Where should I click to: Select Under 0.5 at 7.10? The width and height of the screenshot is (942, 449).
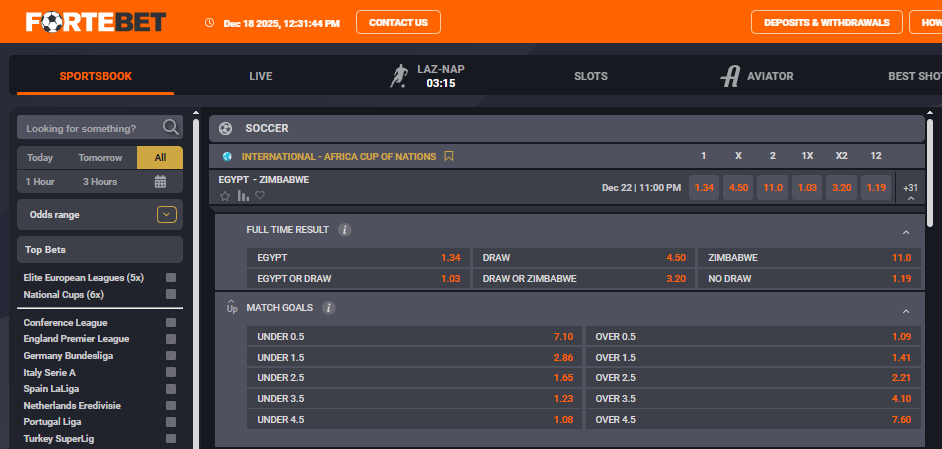click(415, 337)
